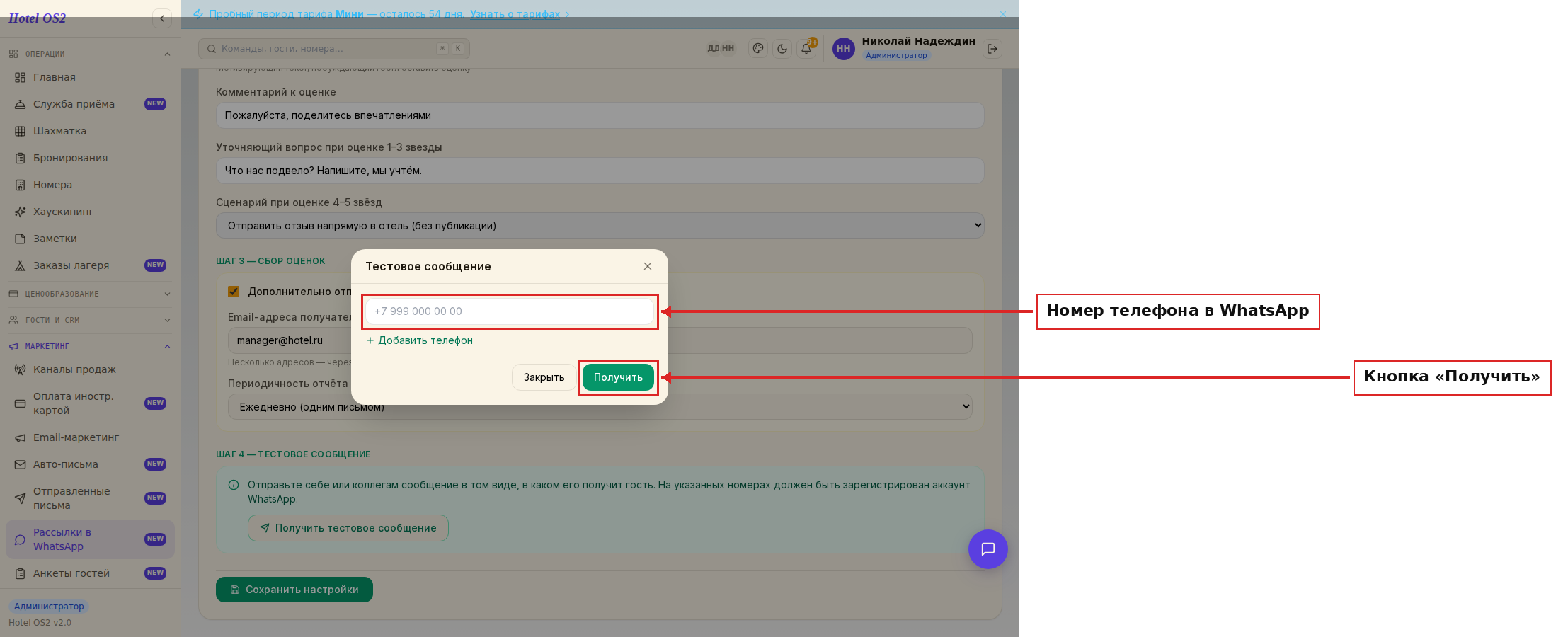1568x637 pixels.
Task: Click the WhatsApp chat bubble sidebar icon
Action: click(20, 539)
